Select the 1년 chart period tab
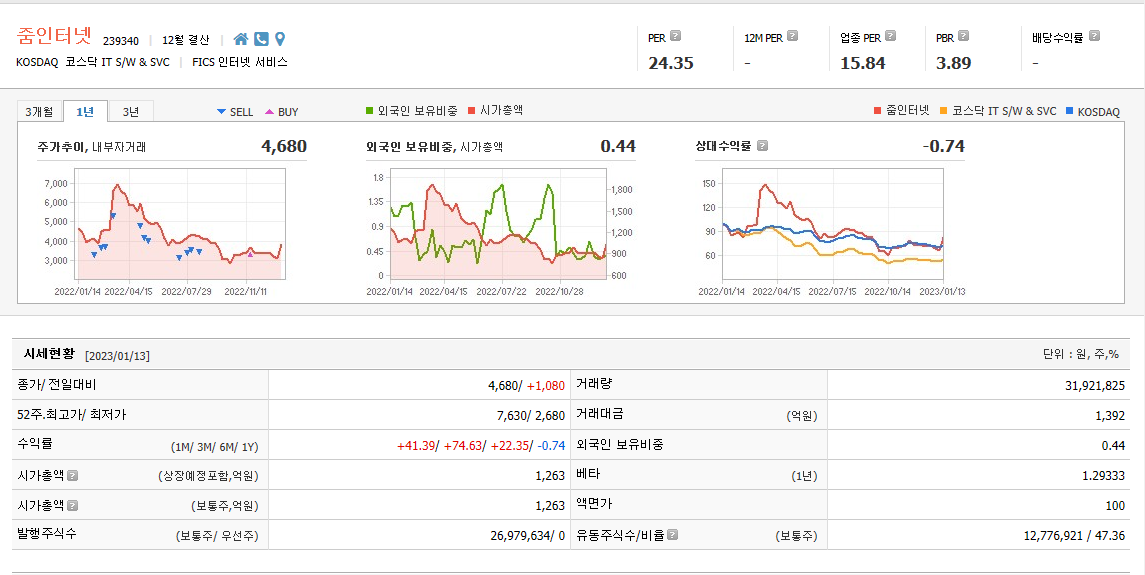Viewport: 1145px width, 575px height. 85,112
